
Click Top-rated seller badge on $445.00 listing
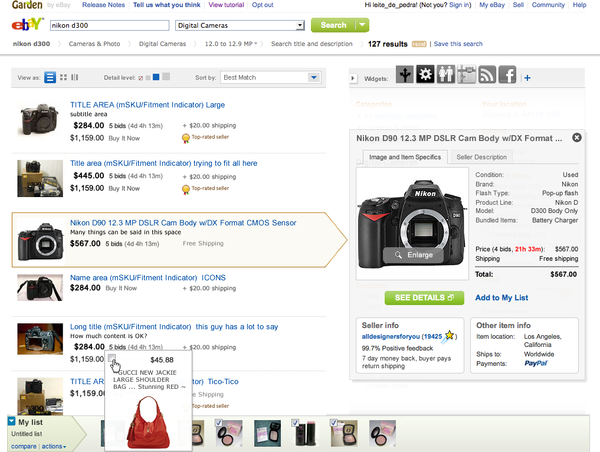205,188
